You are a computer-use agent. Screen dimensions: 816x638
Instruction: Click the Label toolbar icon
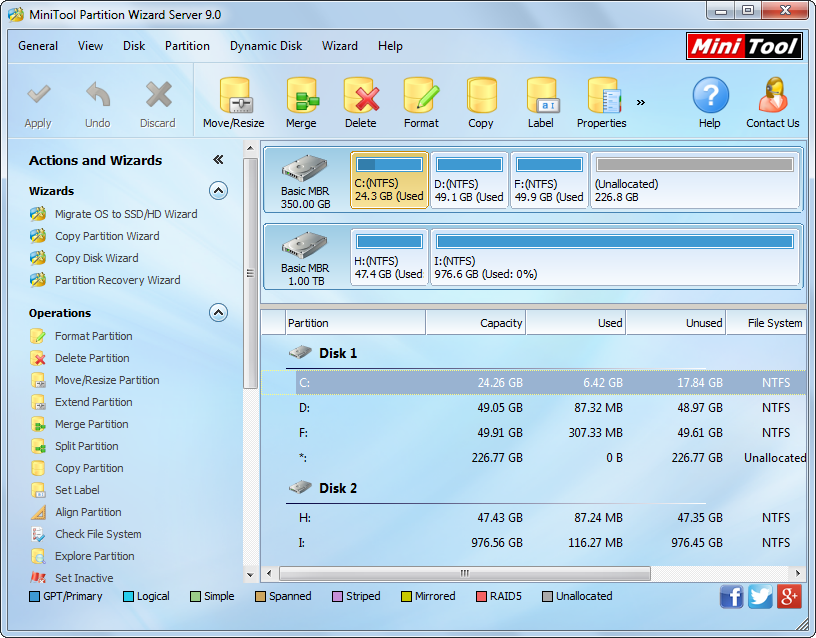tap(541, 96)
